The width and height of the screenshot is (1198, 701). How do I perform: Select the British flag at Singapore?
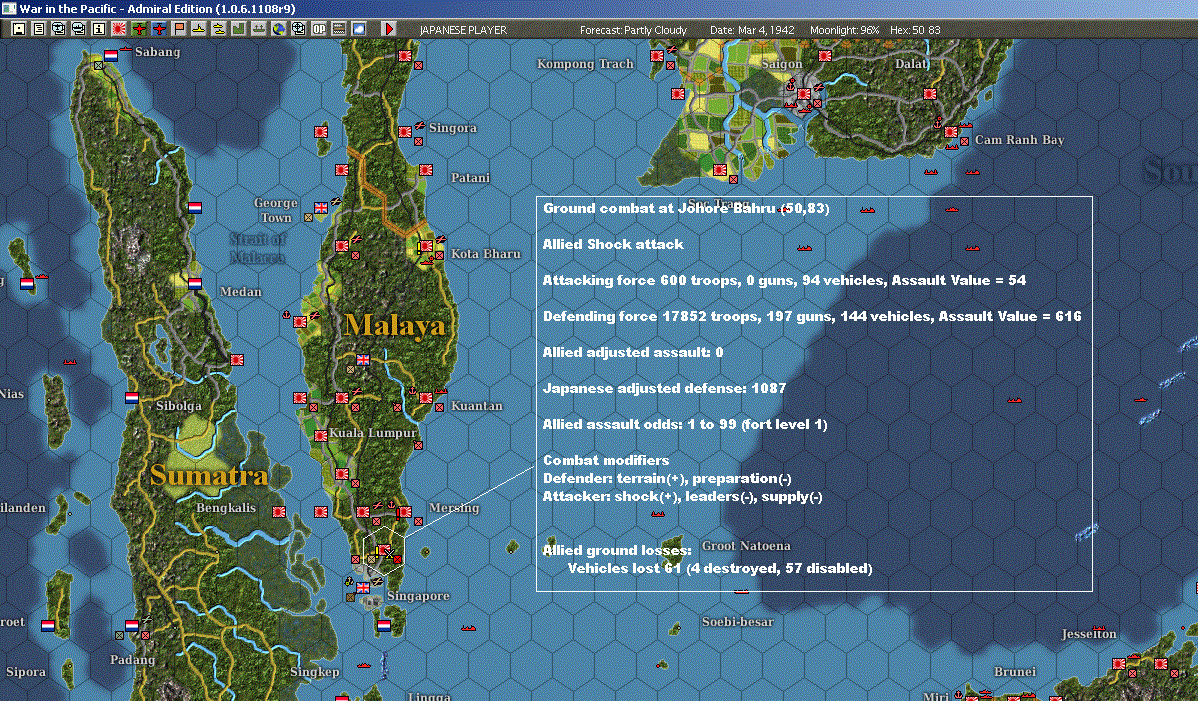click(x=363, y=588)
